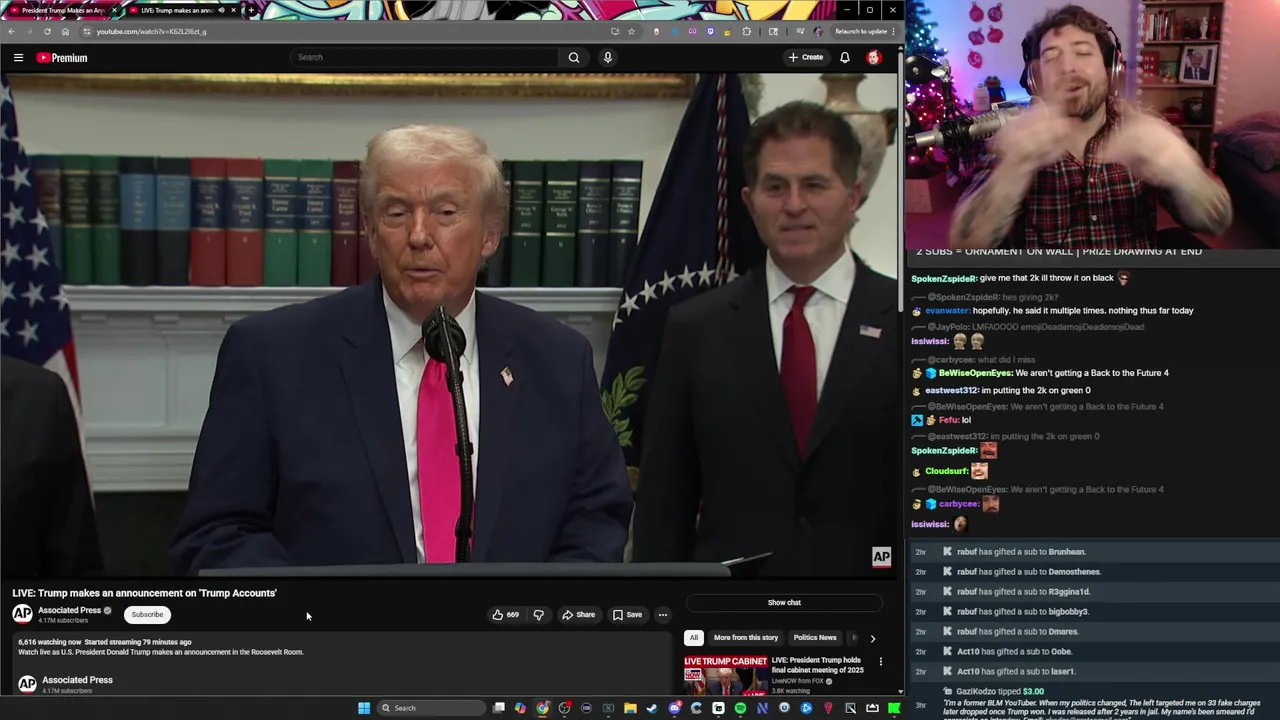Image resolution: width=1280 pixels, height=720 pixels.
Task: Open browser extensions puzzle icon
Action: click(746, 31)
